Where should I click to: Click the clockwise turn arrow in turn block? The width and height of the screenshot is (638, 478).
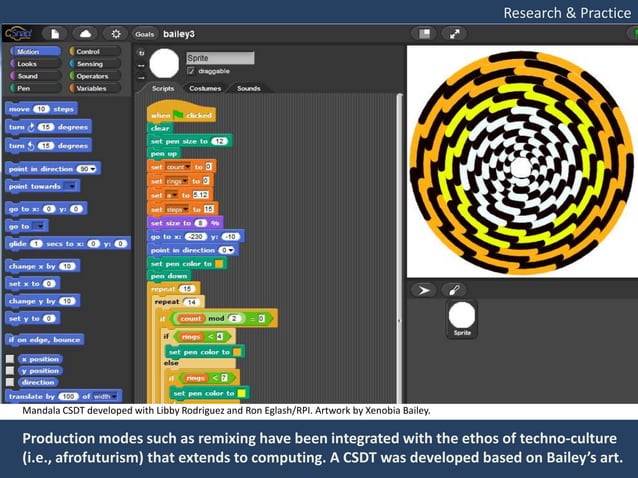[x=31, y=127]
